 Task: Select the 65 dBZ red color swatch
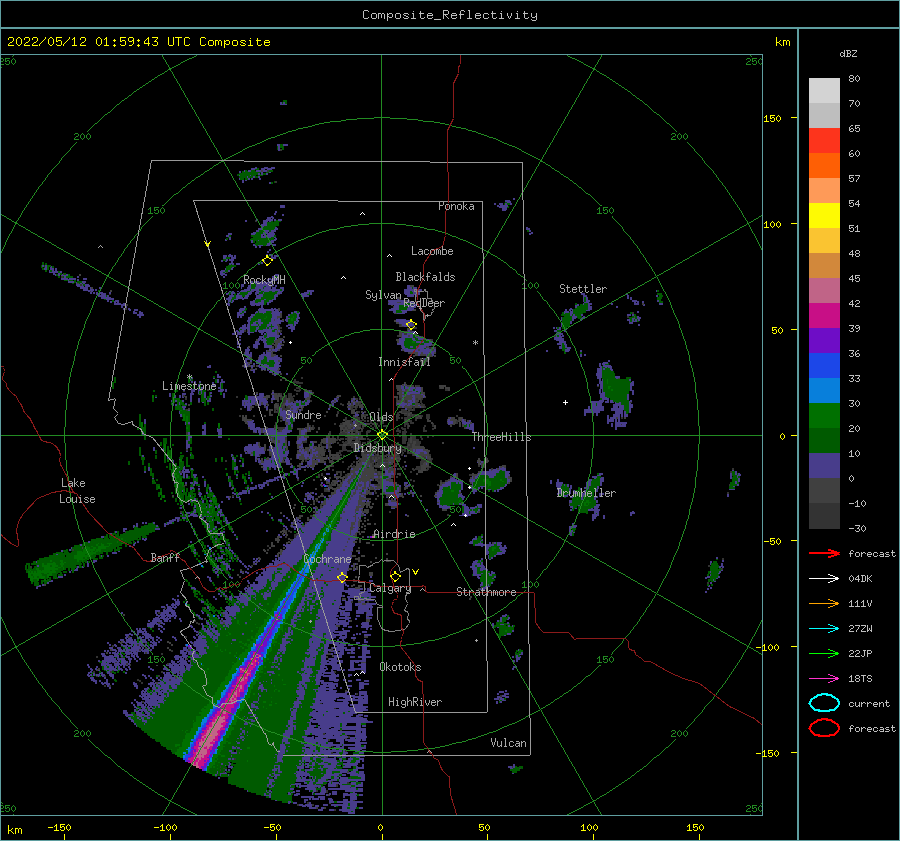coord(824,141)
